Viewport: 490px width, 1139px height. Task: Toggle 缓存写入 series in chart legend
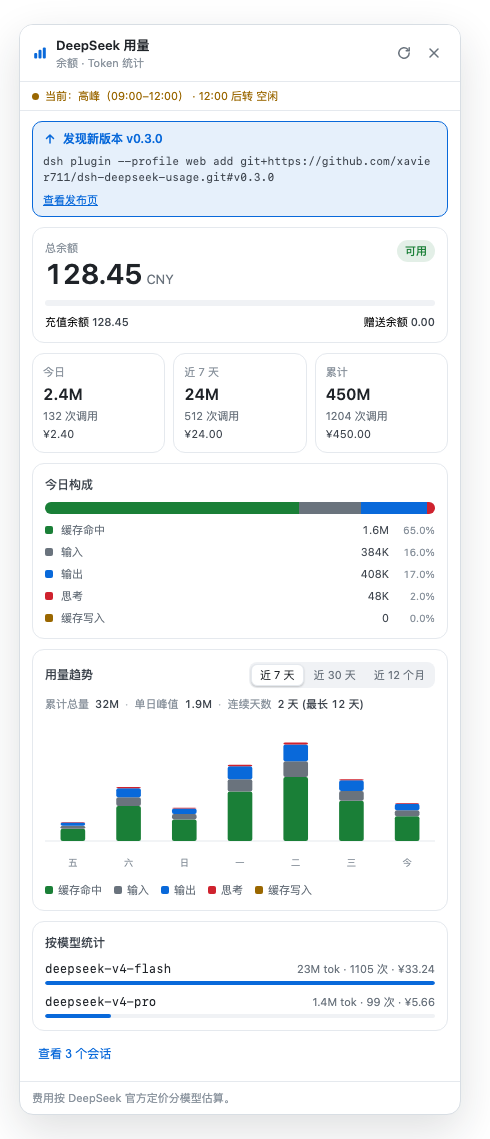click(x=283, y=890)
